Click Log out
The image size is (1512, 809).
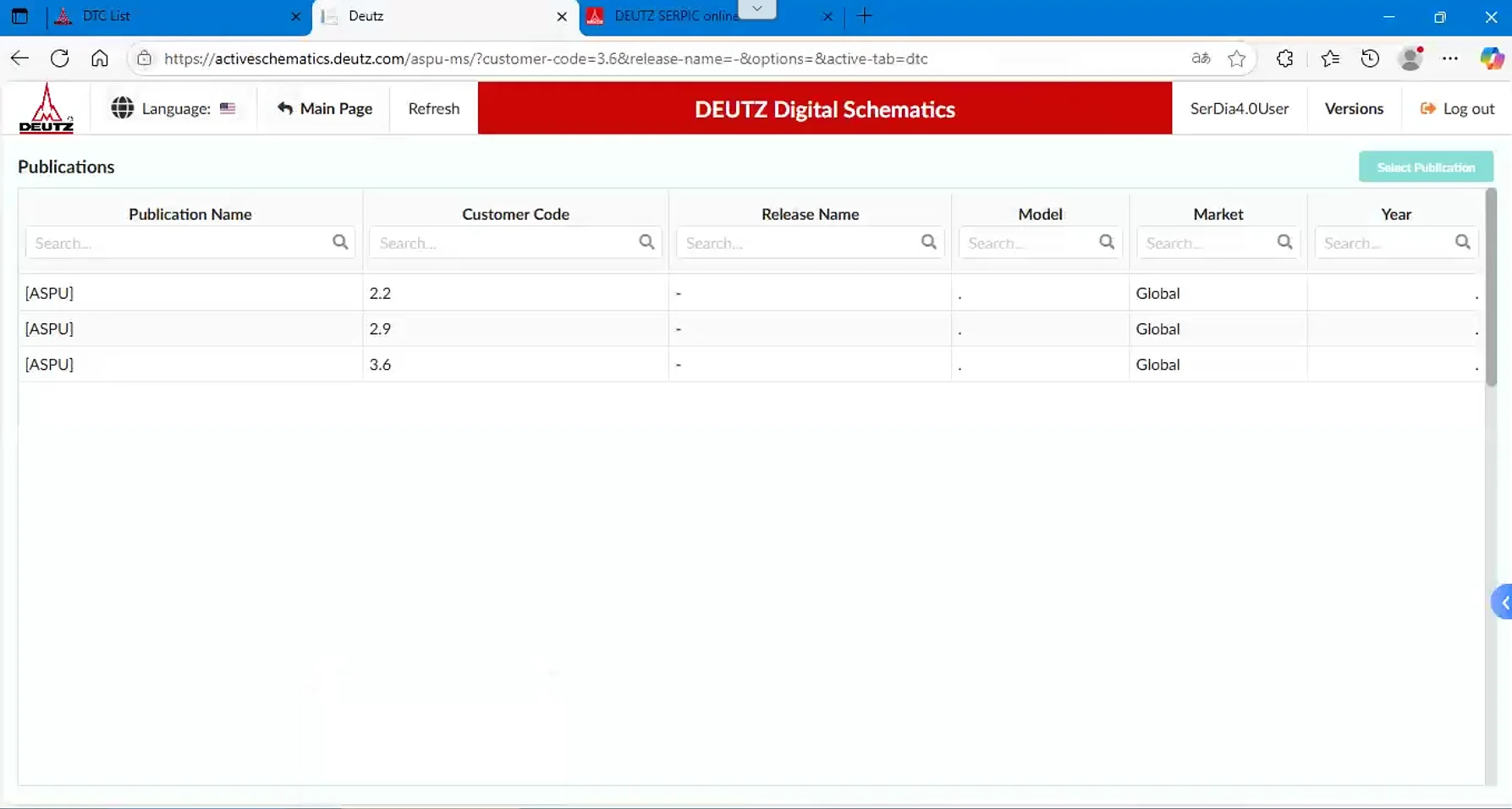[1457, 108]
